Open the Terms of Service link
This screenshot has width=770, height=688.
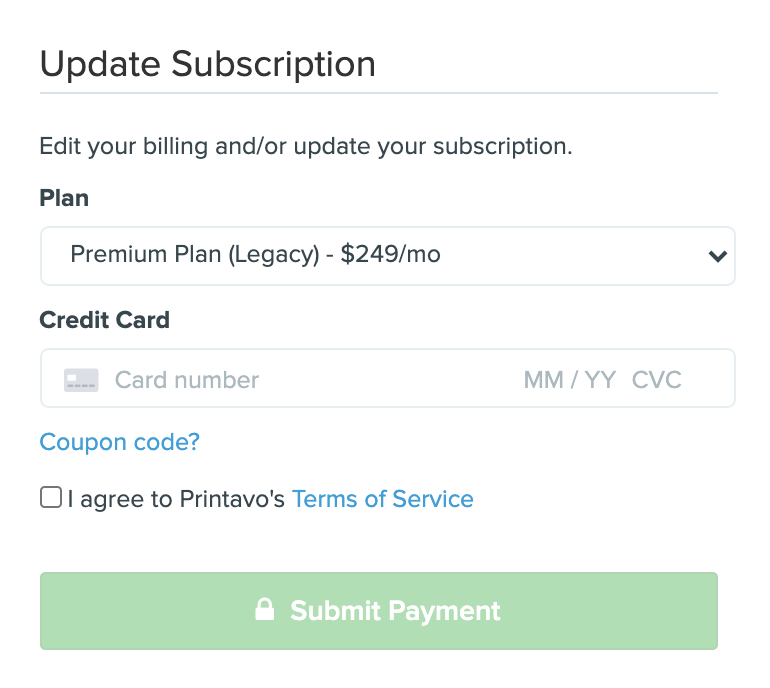coord(383,499)
